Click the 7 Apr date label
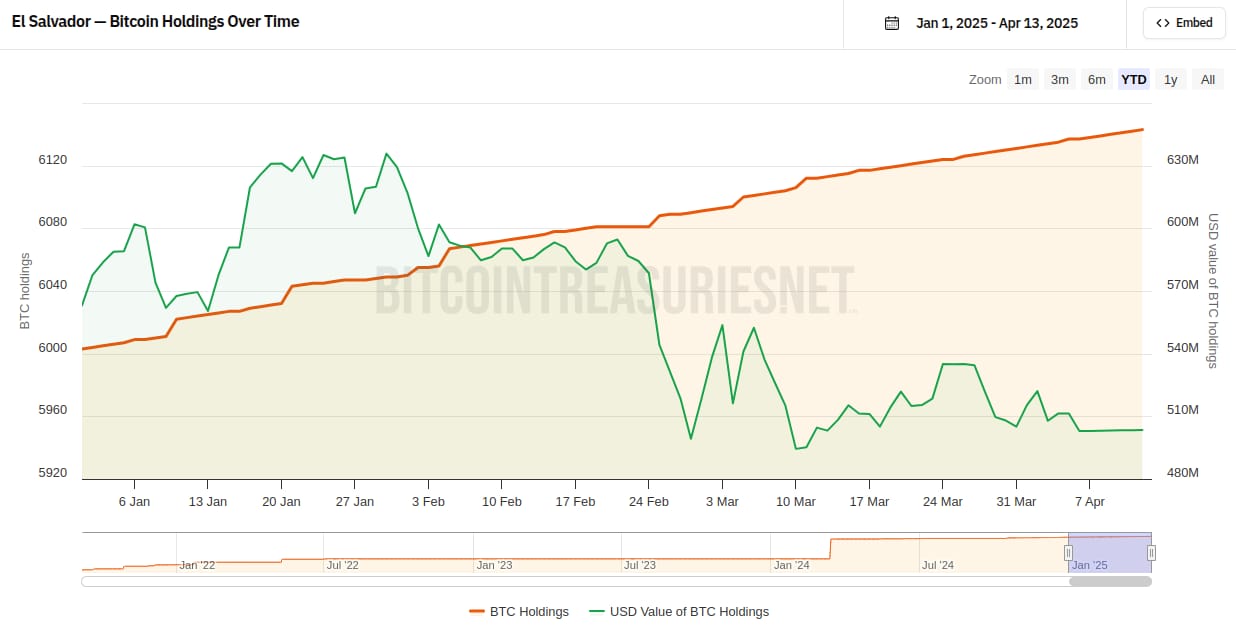The height and width of the screenshot is (644, 1236). (x=1090, y=501)
